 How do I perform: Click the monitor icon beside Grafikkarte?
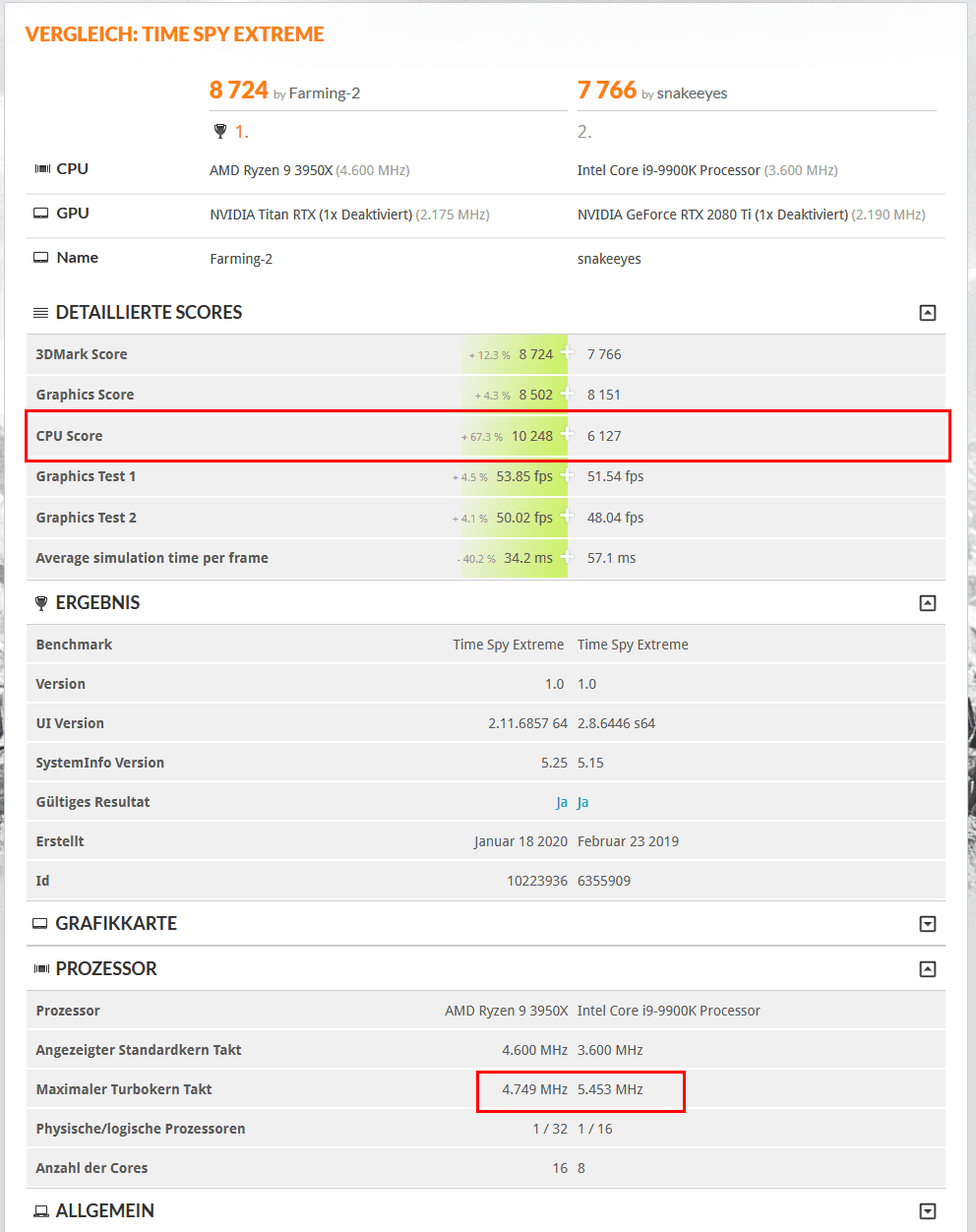tap(40, 924)
